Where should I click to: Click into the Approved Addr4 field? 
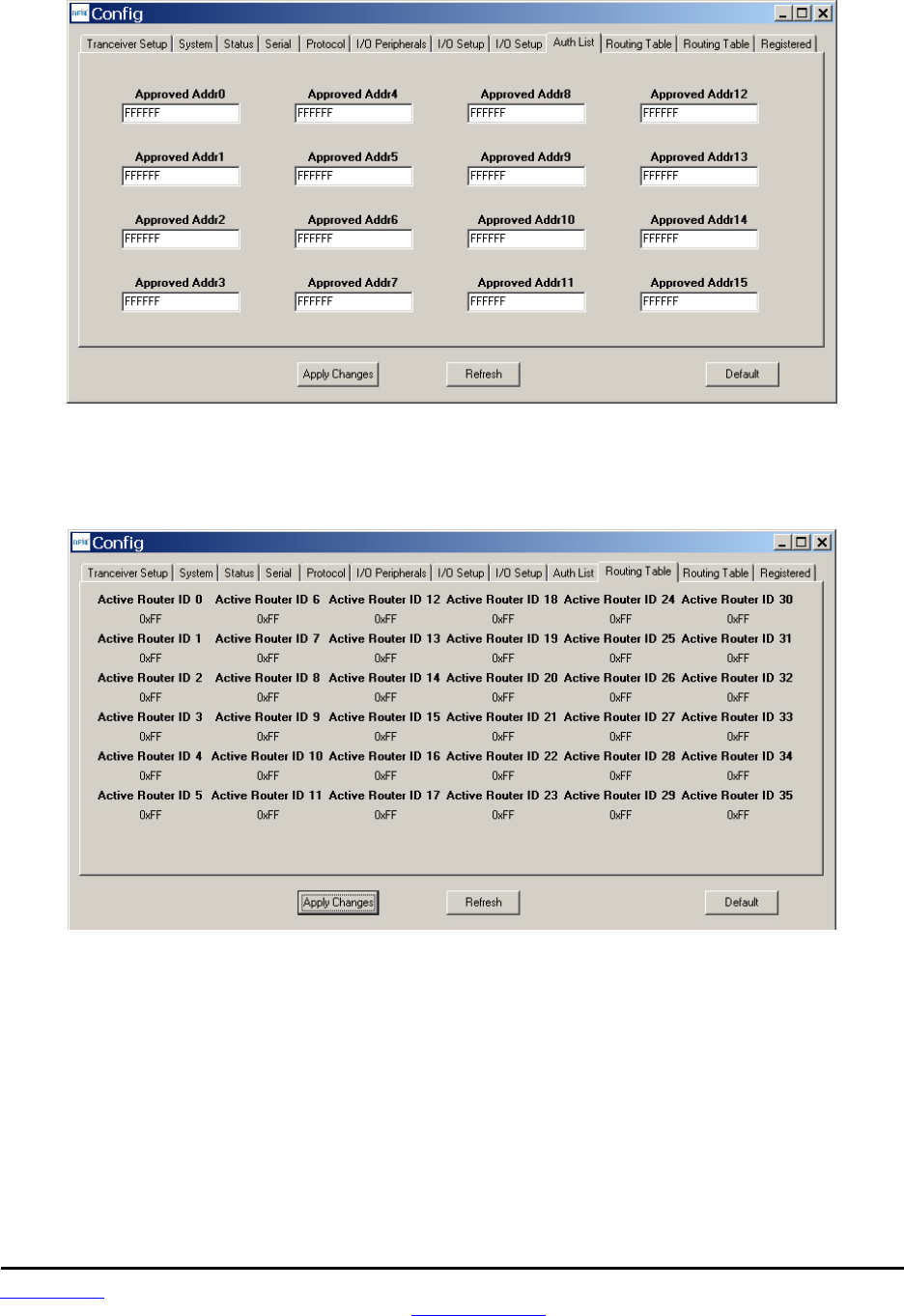pyautogui.click(x=353, y=114)
